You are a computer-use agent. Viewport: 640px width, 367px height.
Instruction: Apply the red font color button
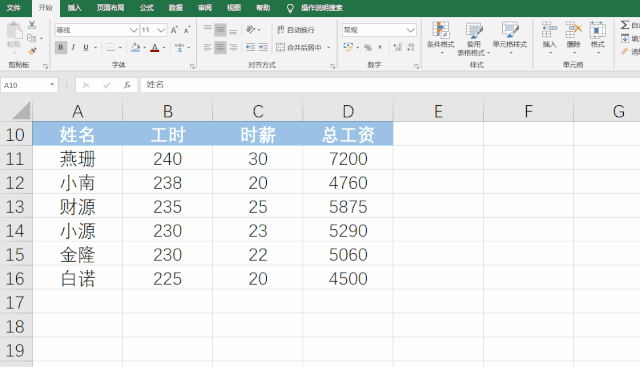(x=155, y=48)
